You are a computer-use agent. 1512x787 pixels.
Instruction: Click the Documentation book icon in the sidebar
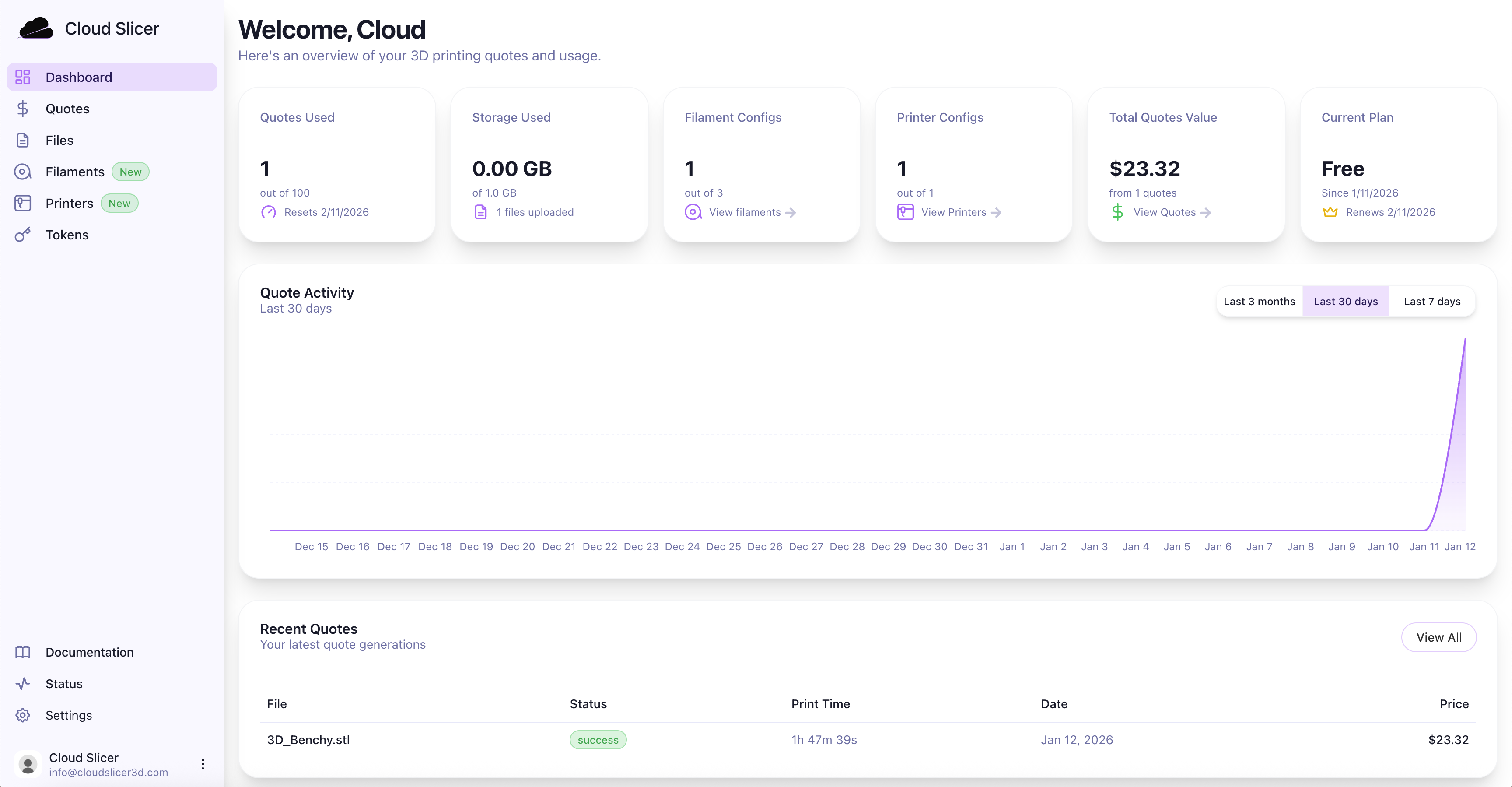pyautogui.click(x=23, y=652)
